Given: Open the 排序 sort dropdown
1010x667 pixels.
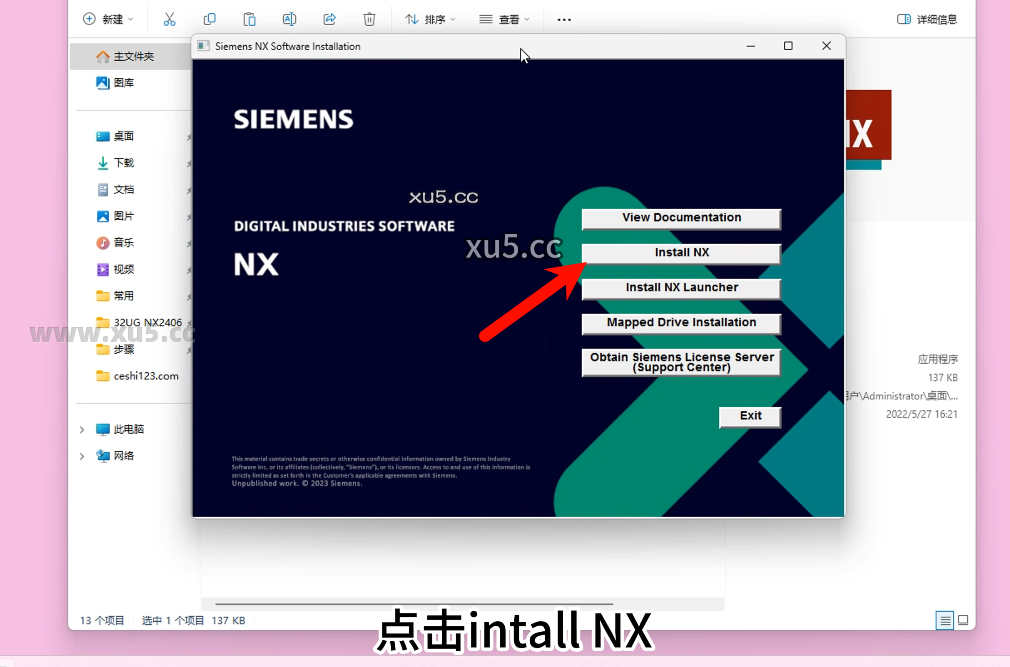Looking at the screenshot, I should coord(430,18).
